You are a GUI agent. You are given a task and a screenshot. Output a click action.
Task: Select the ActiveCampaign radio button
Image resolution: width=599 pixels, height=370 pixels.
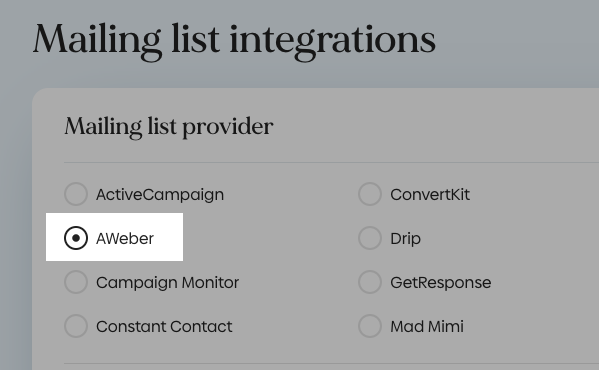[76, 194]
